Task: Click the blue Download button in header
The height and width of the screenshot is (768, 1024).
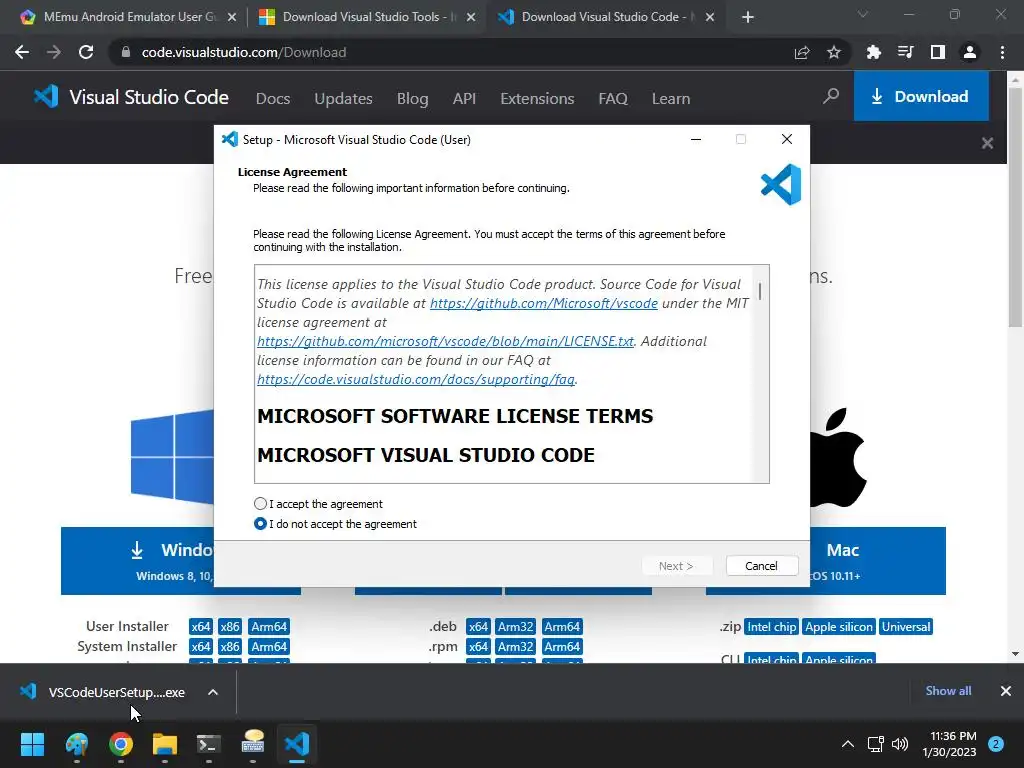Action: click(921, 96)
